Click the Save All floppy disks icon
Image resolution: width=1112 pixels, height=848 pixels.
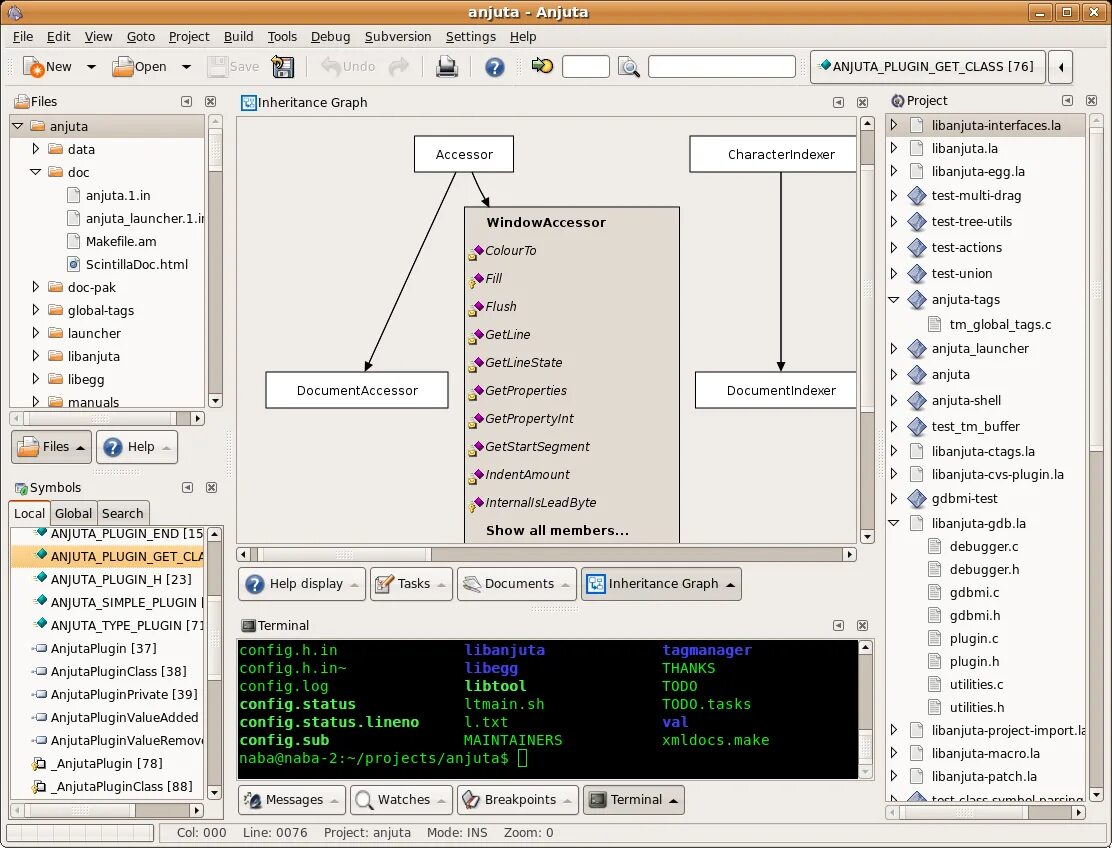[282, 67]
